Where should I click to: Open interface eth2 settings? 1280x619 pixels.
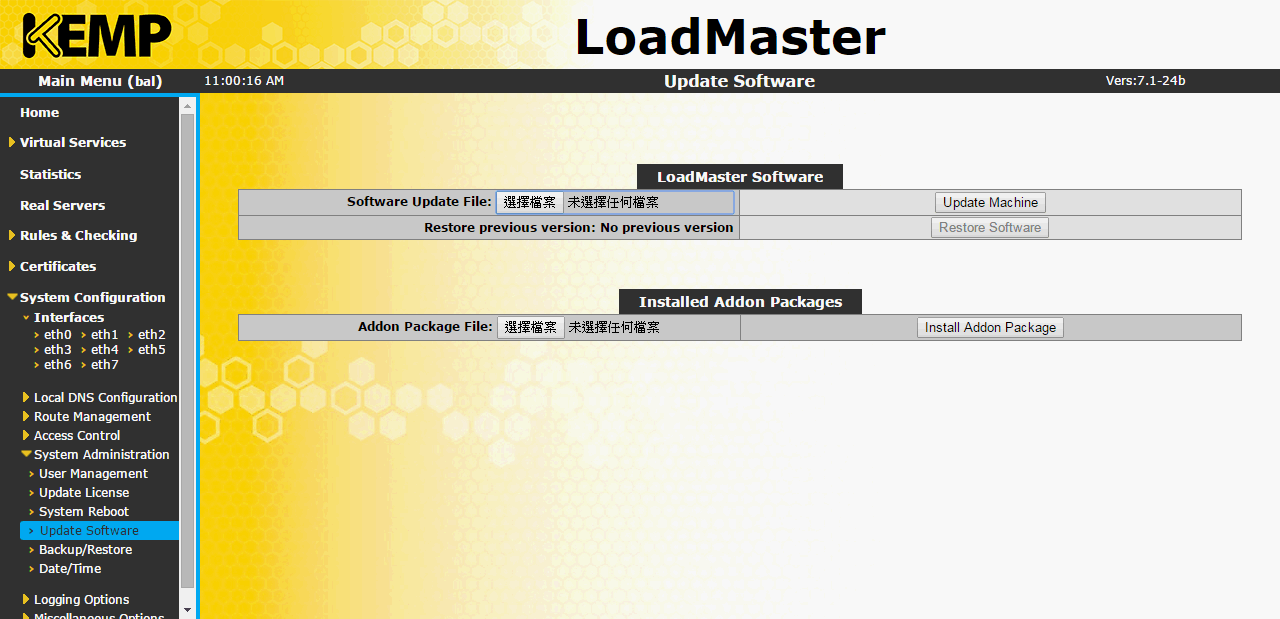point(151,335)
